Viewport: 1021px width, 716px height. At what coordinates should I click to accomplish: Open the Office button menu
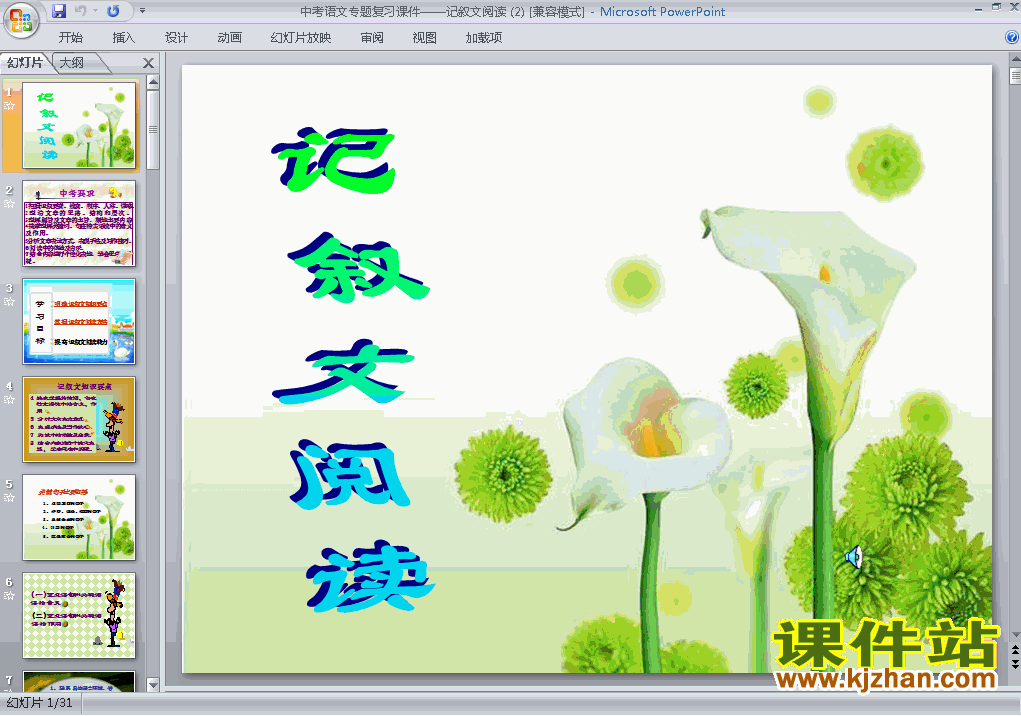click(x=21, y=20)
